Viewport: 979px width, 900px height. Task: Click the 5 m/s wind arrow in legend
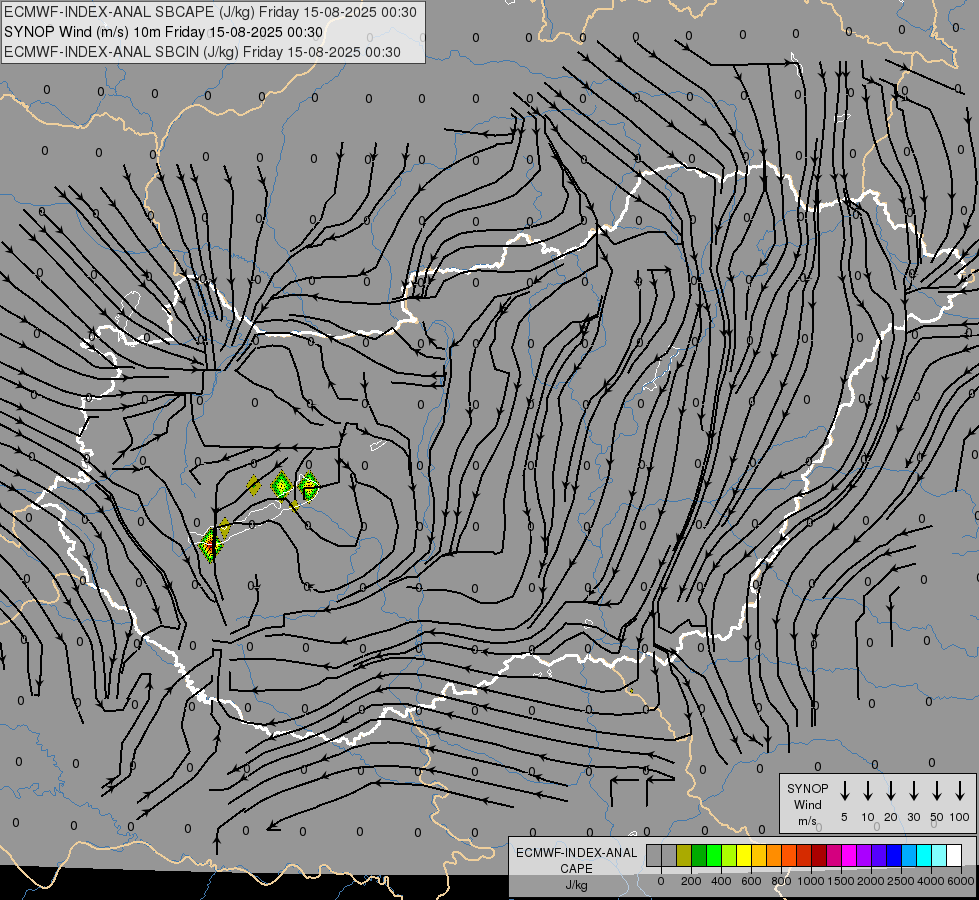[844, 791]
